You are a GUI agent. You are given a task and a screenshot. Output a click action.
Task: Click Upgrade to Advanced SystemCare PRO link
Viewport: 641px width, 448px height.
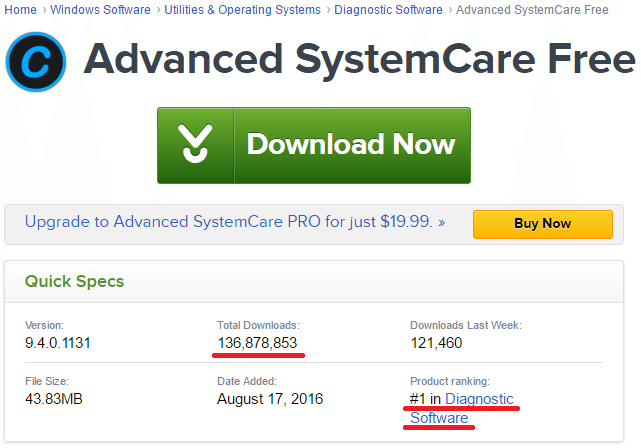(x=229, y=222)
